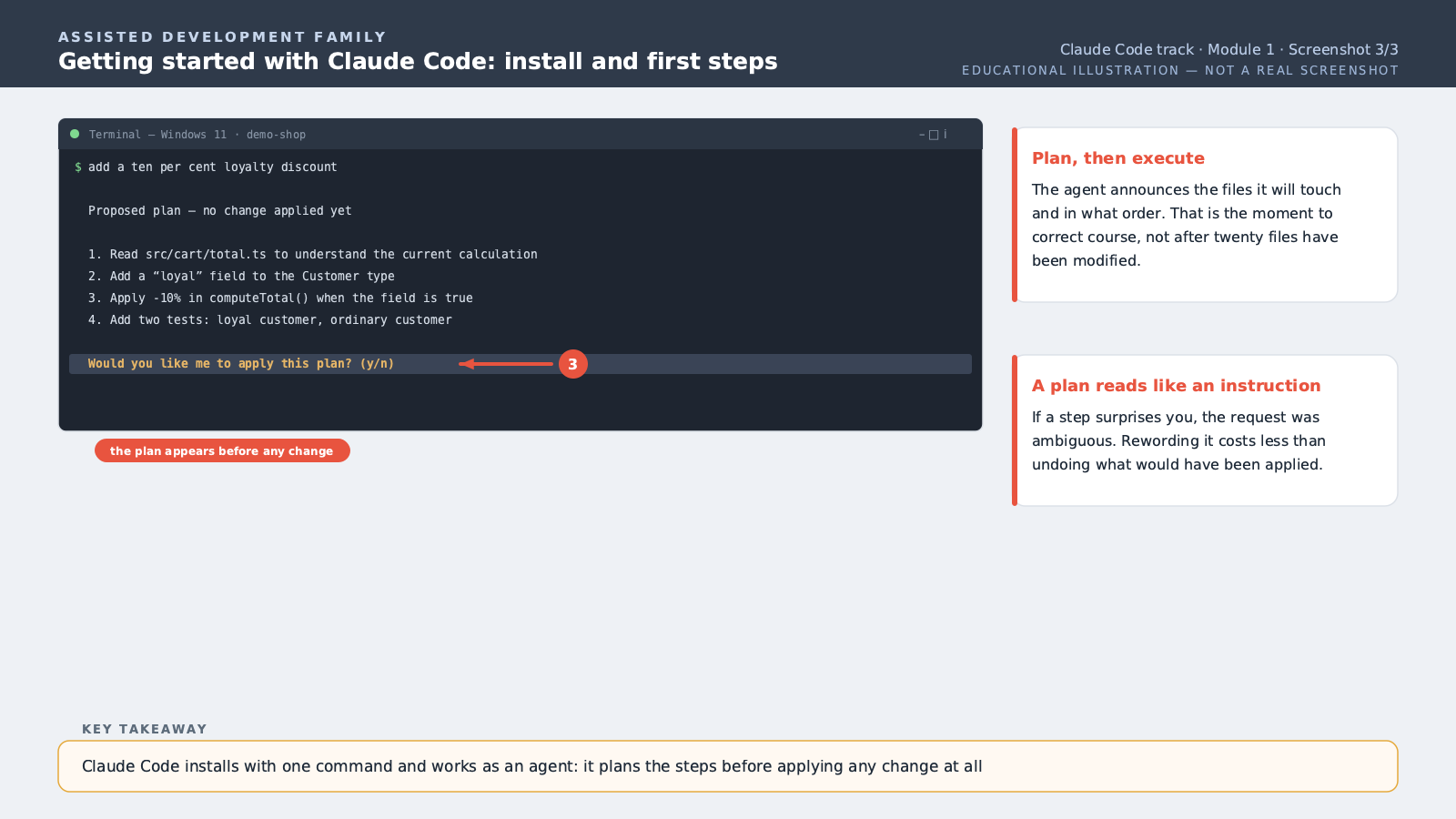Maximize the Terminal window
Viewport: 1456px width, 819px height.
pyautogui.click(x=934, y=135)
